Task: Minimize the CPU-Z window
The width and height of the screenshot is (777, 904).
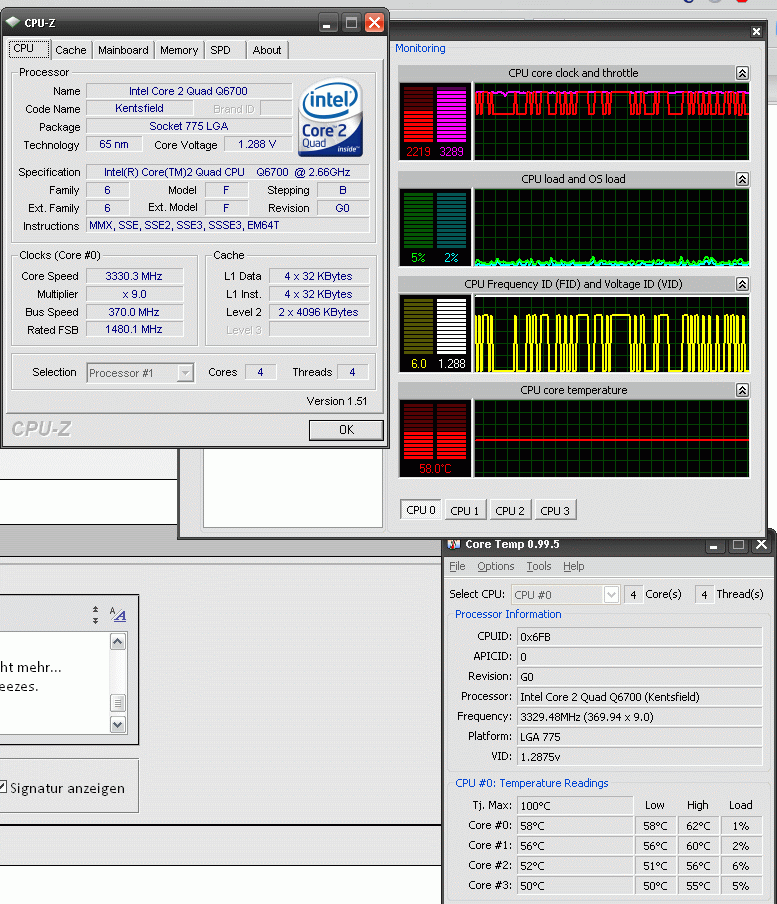Action: click(327, 23)
